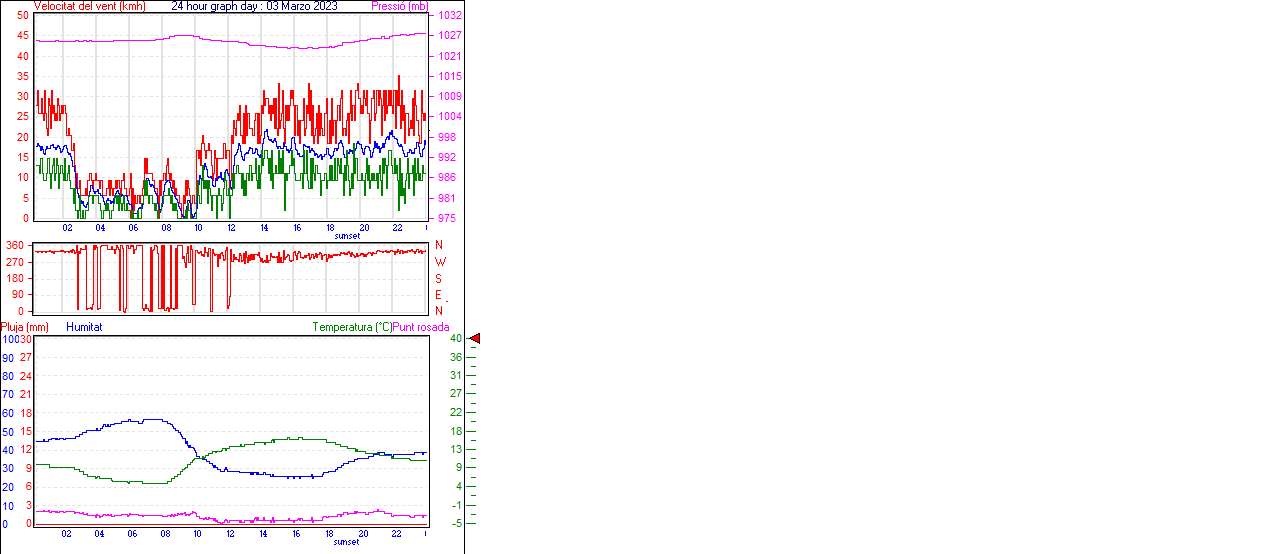Click the 'Velocitat del vent (kmh)' label
Image resolution: width=1280 pixels, height=554 pixels.
[x=89, y=6]
